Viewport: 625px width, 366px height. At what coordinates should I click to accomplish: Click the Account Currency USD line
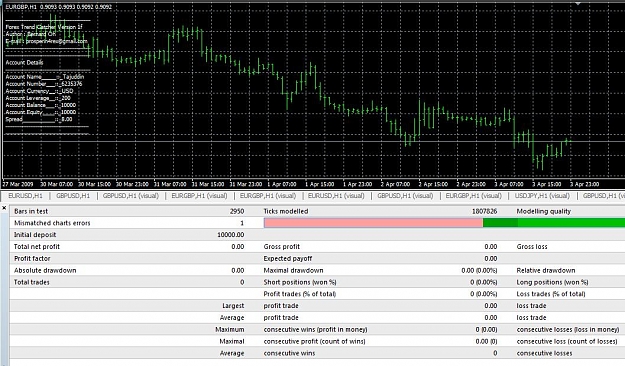(39, 91)
